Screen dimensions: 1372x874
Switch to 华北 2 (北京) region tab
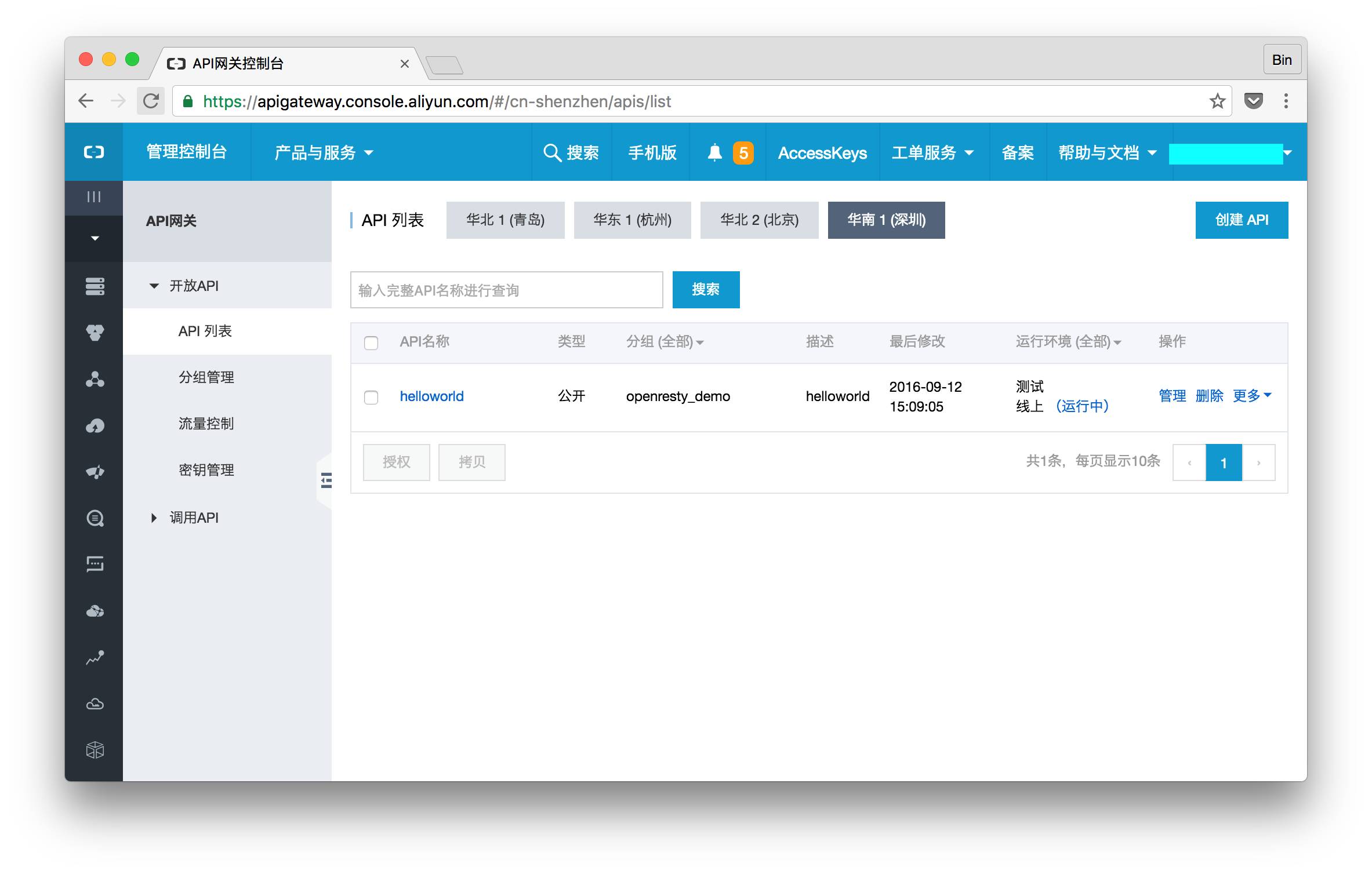click(760, 220)
